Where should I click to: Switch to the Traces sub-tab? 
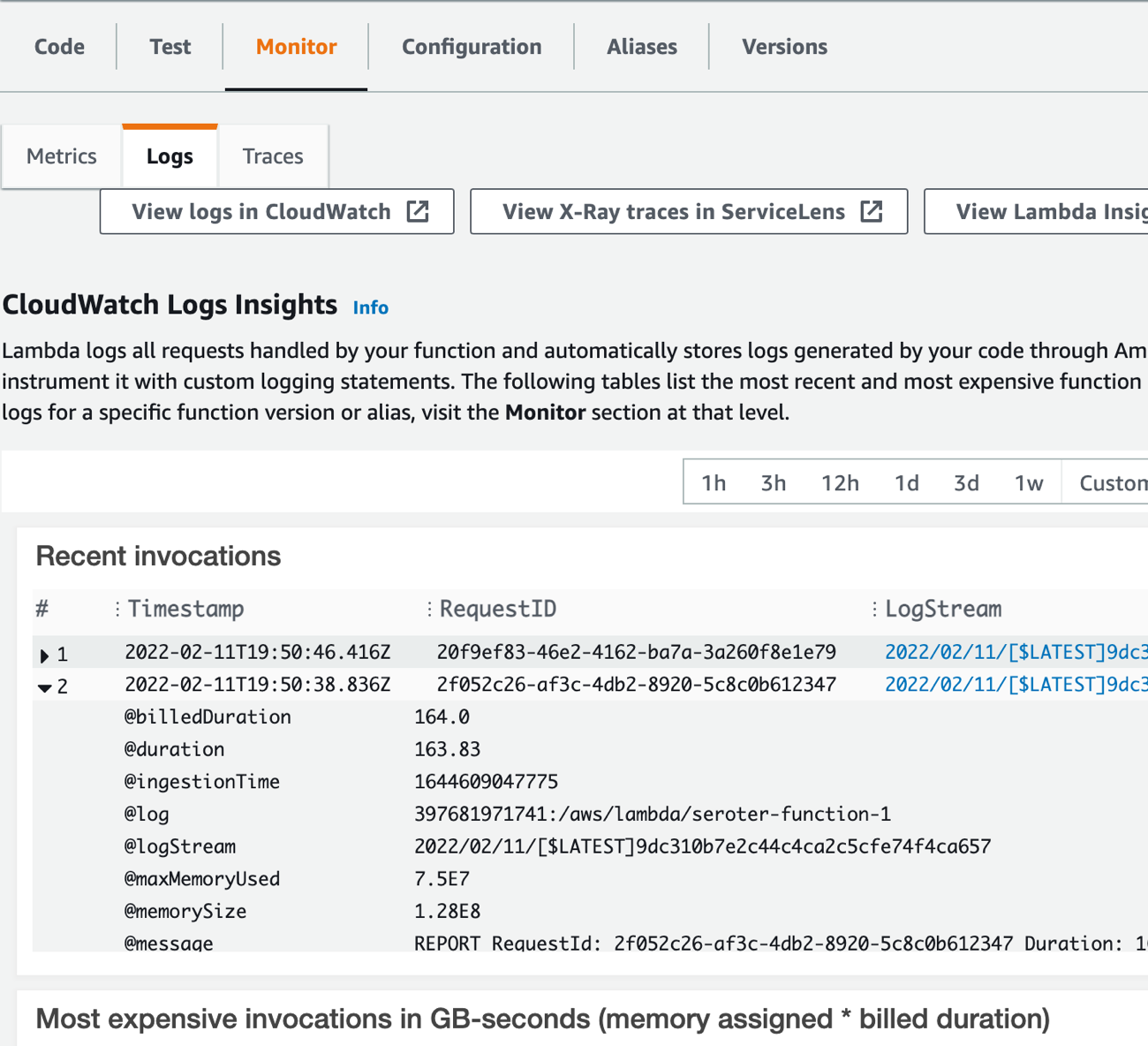[x=273, y=156]
